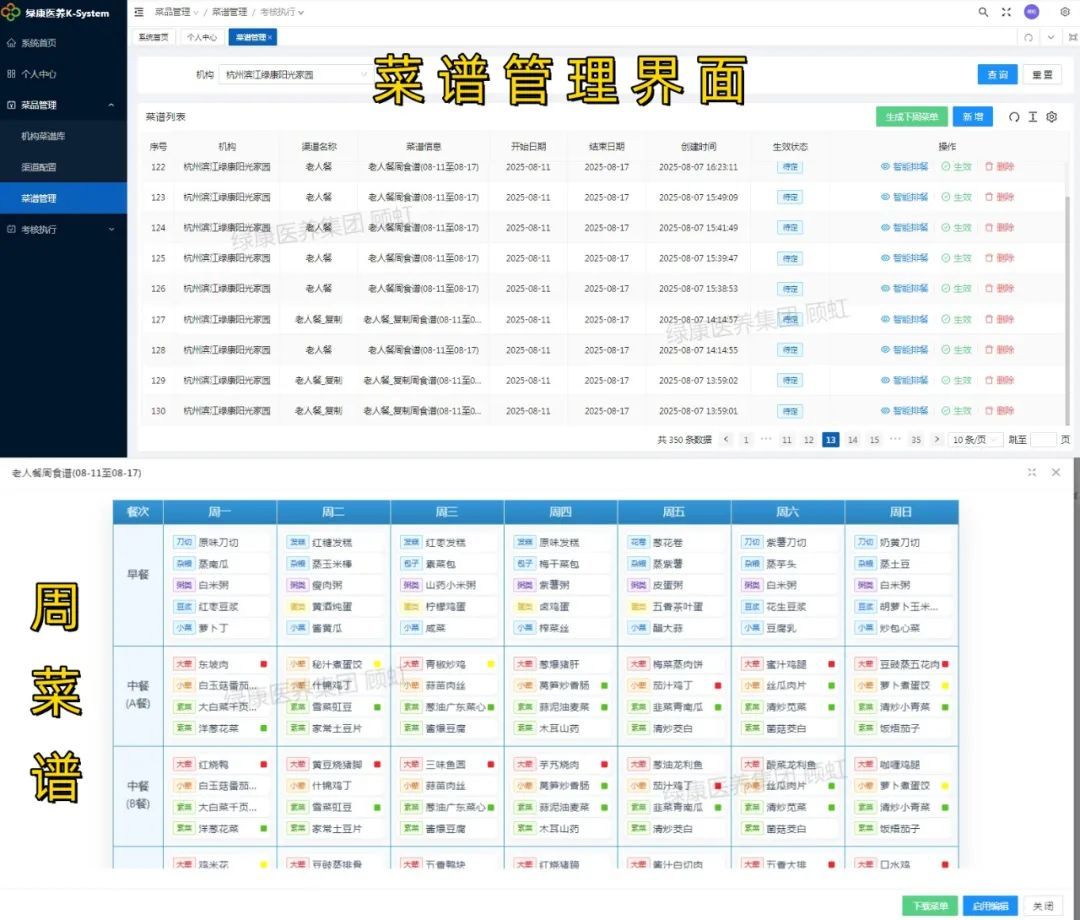
Task: Click 下载菜单 download button
Action: point(930,906)
